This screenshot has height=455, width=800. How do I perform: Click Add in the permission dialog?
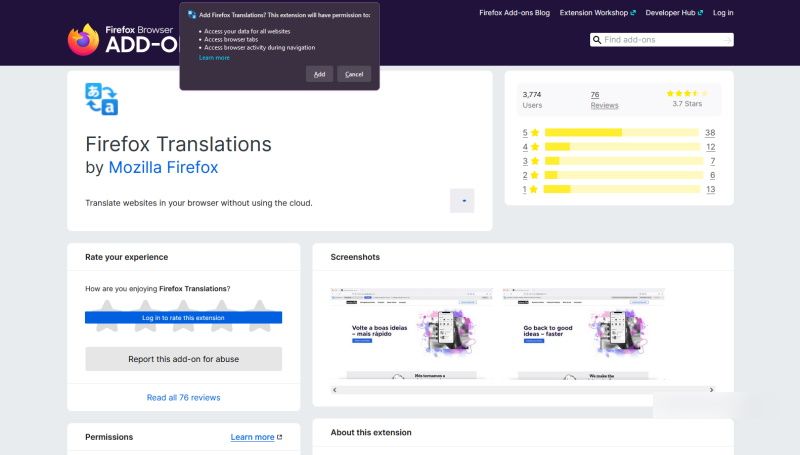[319, 74]
